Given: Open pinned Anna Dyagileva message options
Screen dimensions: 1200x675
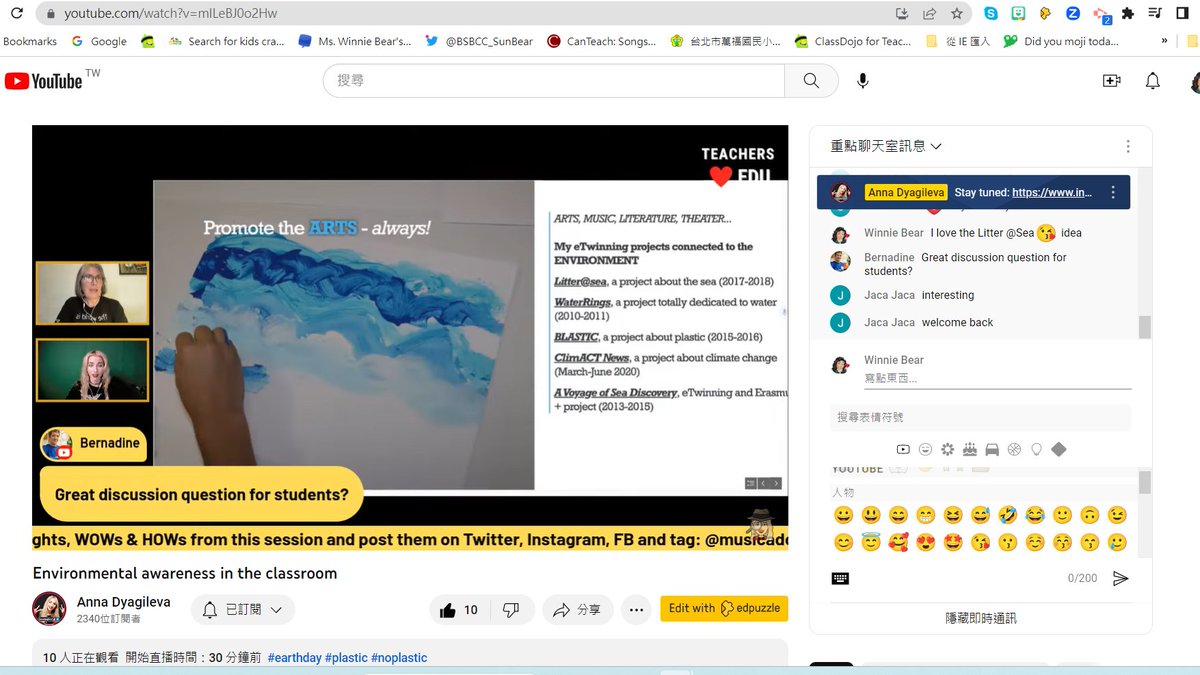Looking at the screenshot, I should coord(1113,192).
